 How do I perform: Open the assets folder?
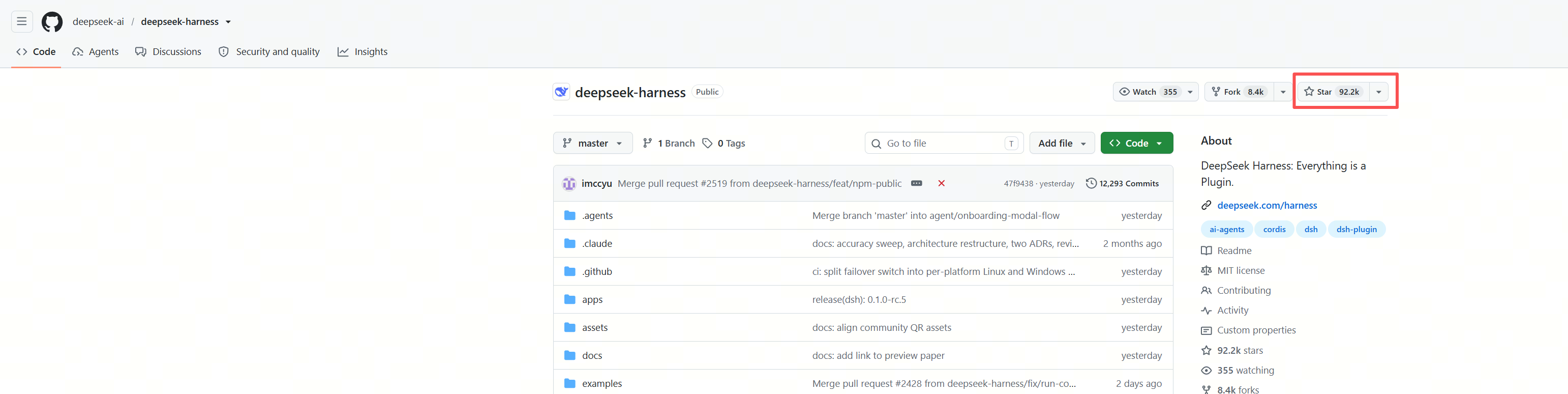(595, 328)
